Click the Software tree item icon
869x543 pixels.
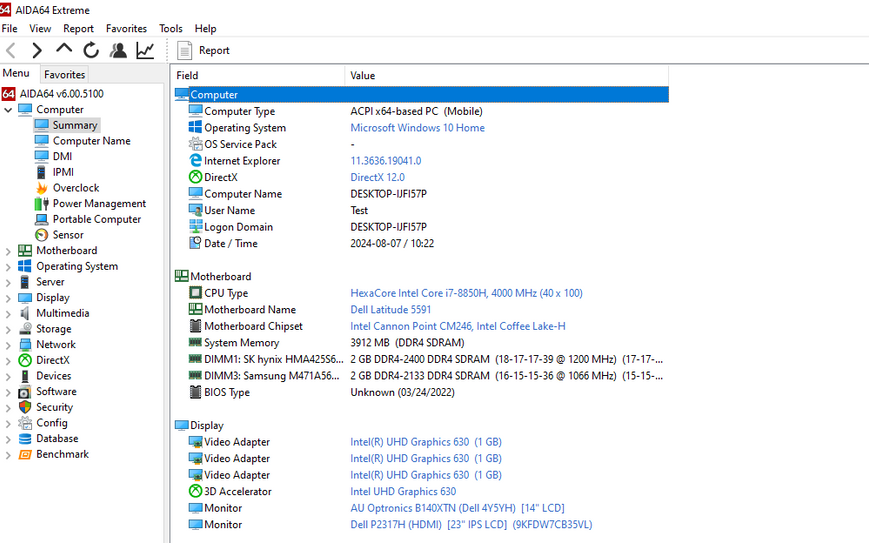[25, 392]
